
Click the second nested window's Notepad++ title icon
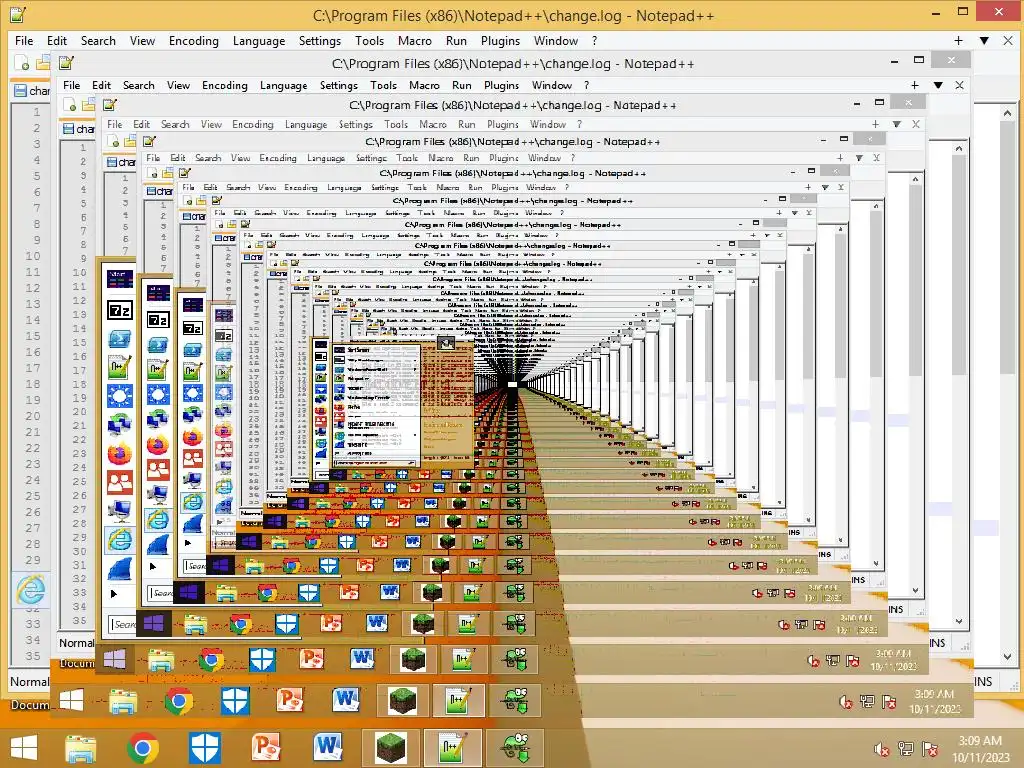pyautogui.click(x=66, y=63)
